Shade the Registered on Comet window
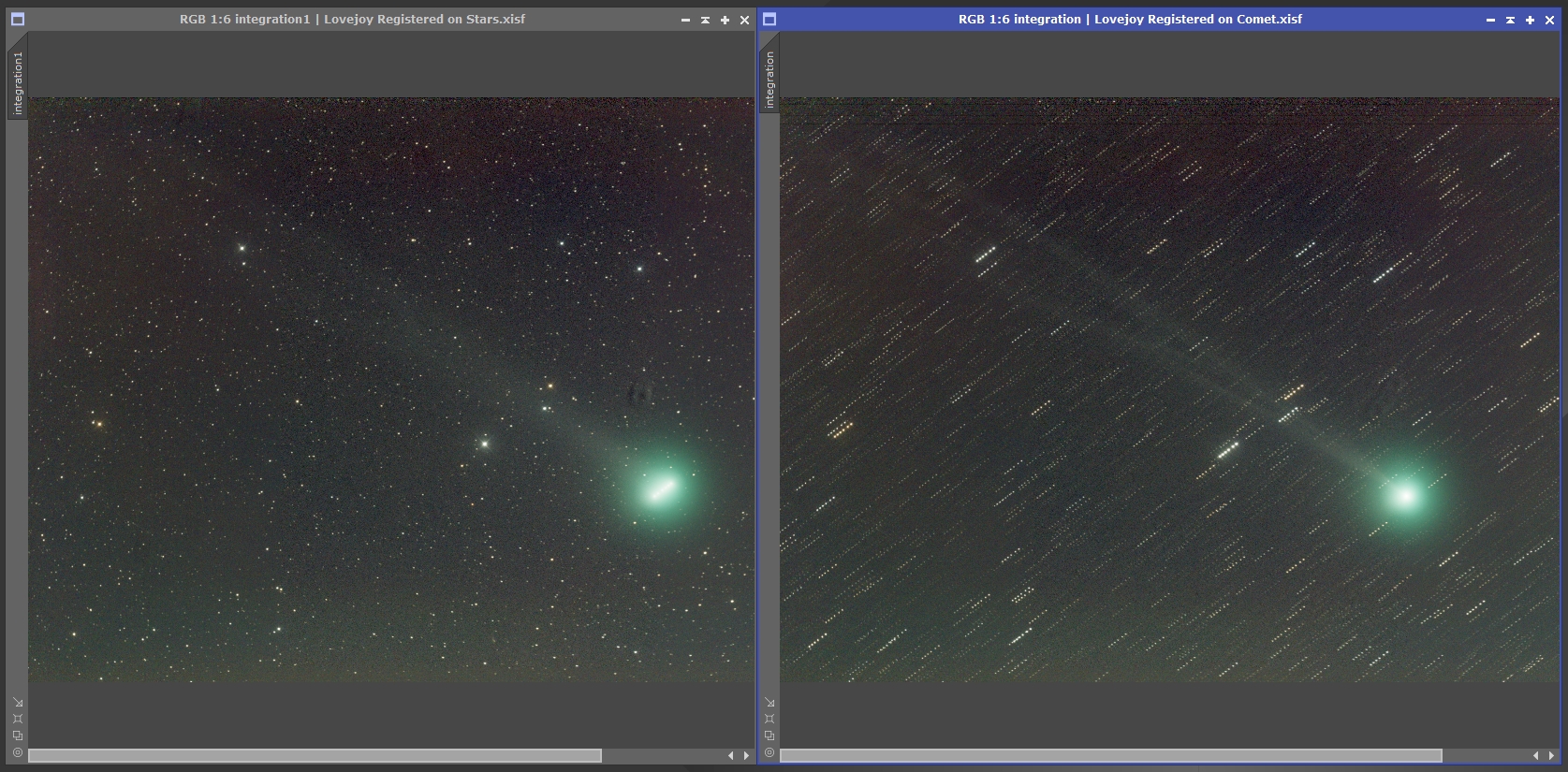Viewport: 1568px width, 772px height. 1510,20
